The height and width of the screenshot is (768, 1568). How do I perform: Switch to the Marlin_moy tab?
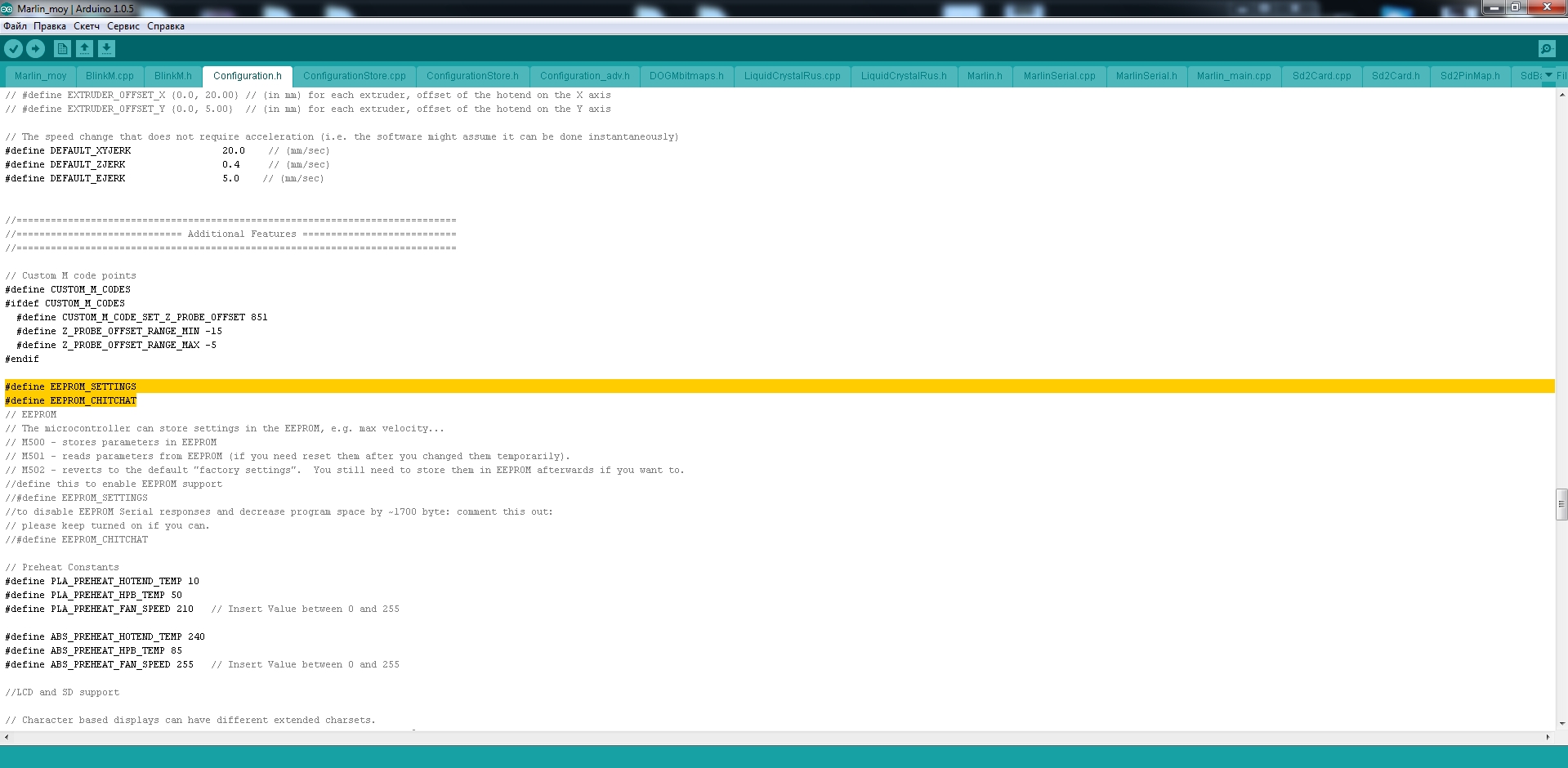point(41,76)
